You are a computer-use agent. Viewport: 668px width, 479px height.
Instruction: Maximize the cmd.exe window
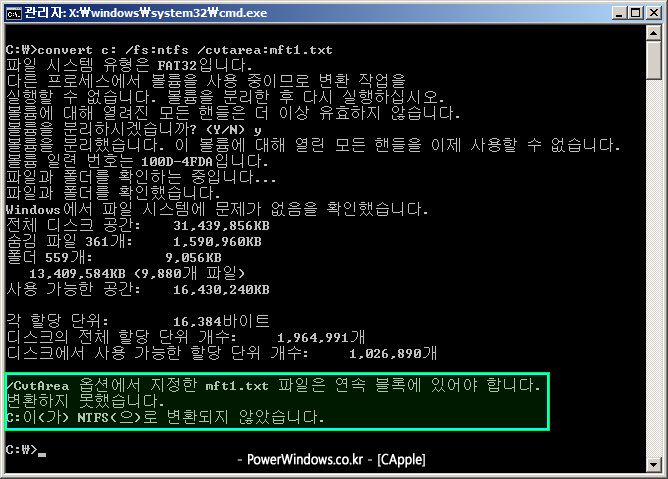point(635,13)
